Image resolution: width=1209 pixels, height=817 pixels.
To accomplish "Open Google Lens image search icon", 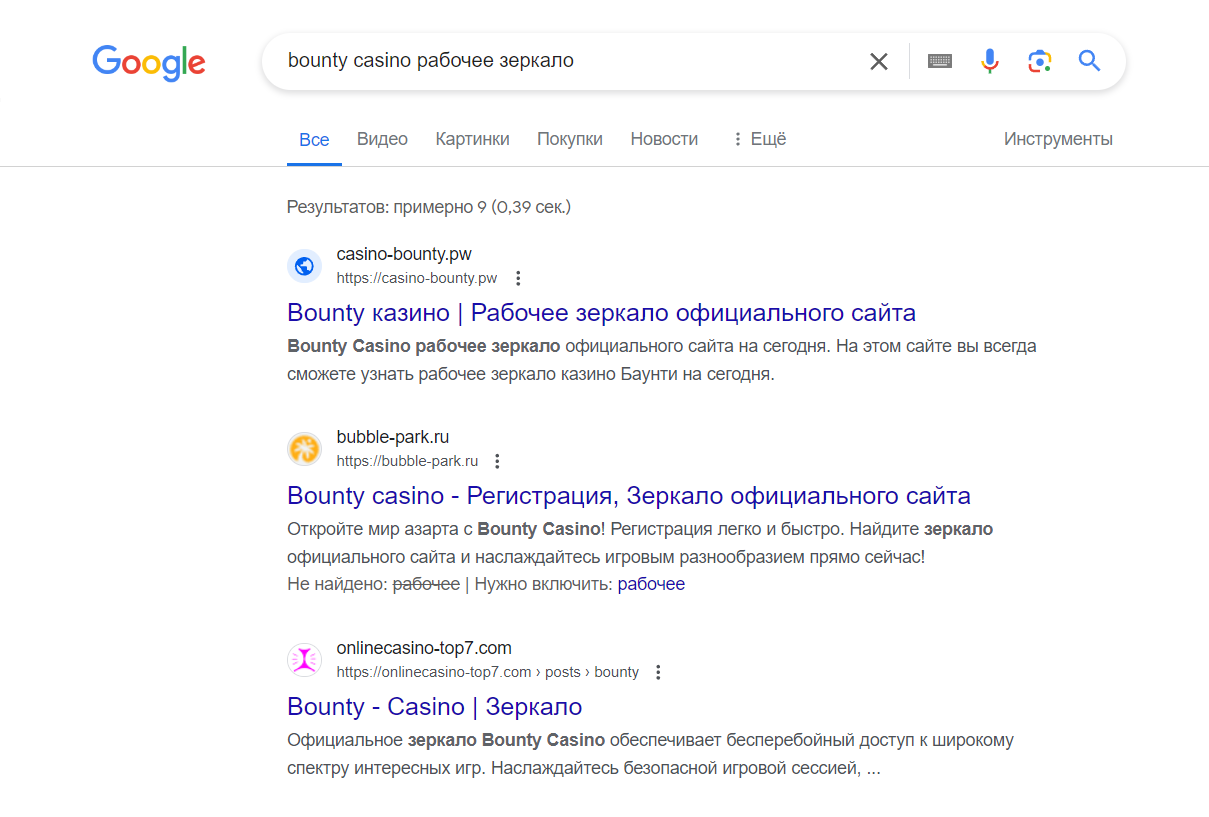I will (1040, 62).
